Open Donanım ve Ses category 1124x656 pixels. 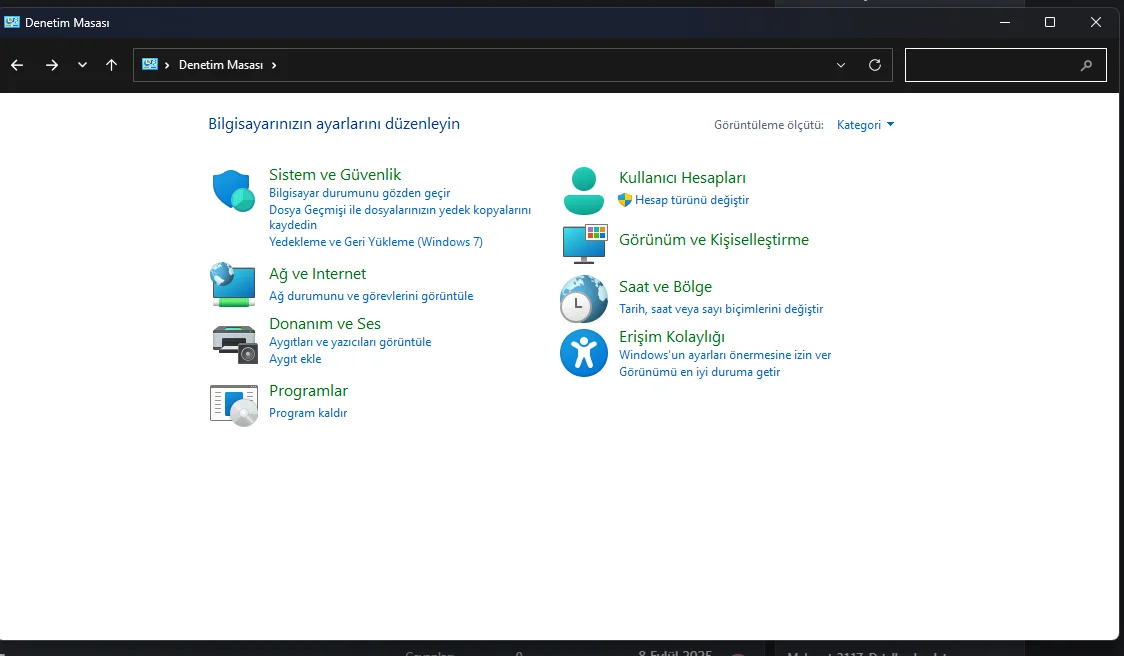[x=325, y=324]
